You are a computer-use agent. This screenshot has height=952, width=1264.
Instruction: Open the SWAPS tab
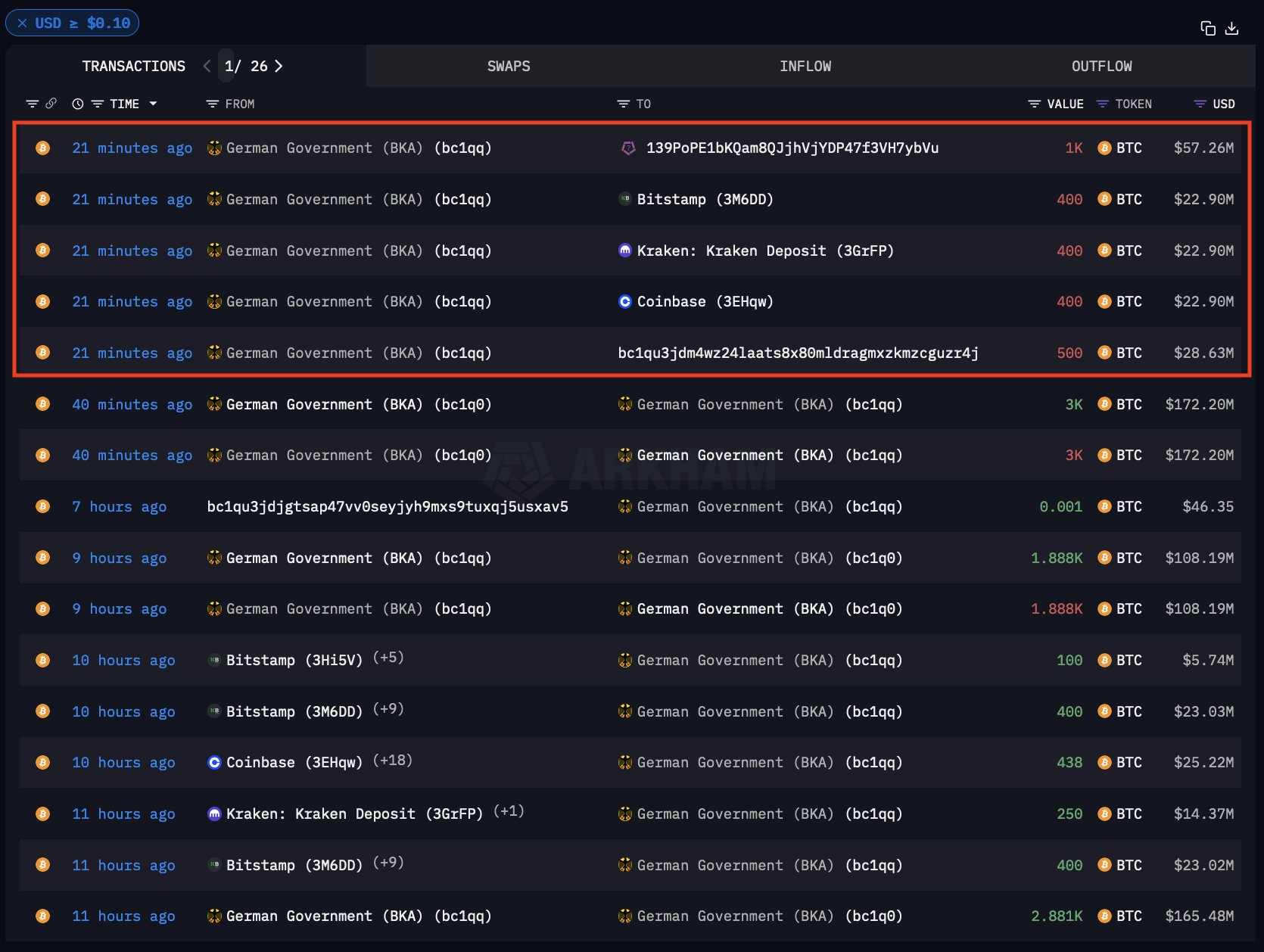[509, 67]
